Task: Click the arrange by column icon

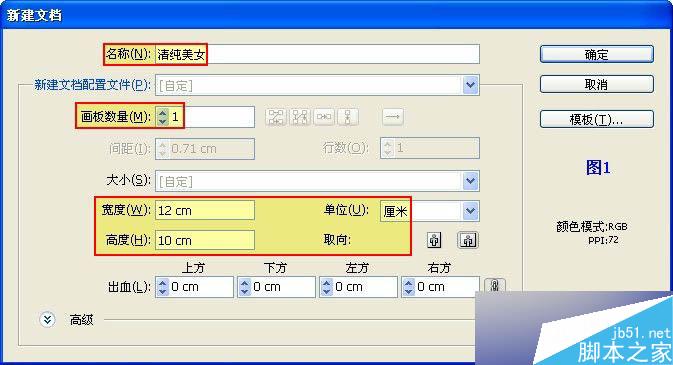Action: [348, 117]
